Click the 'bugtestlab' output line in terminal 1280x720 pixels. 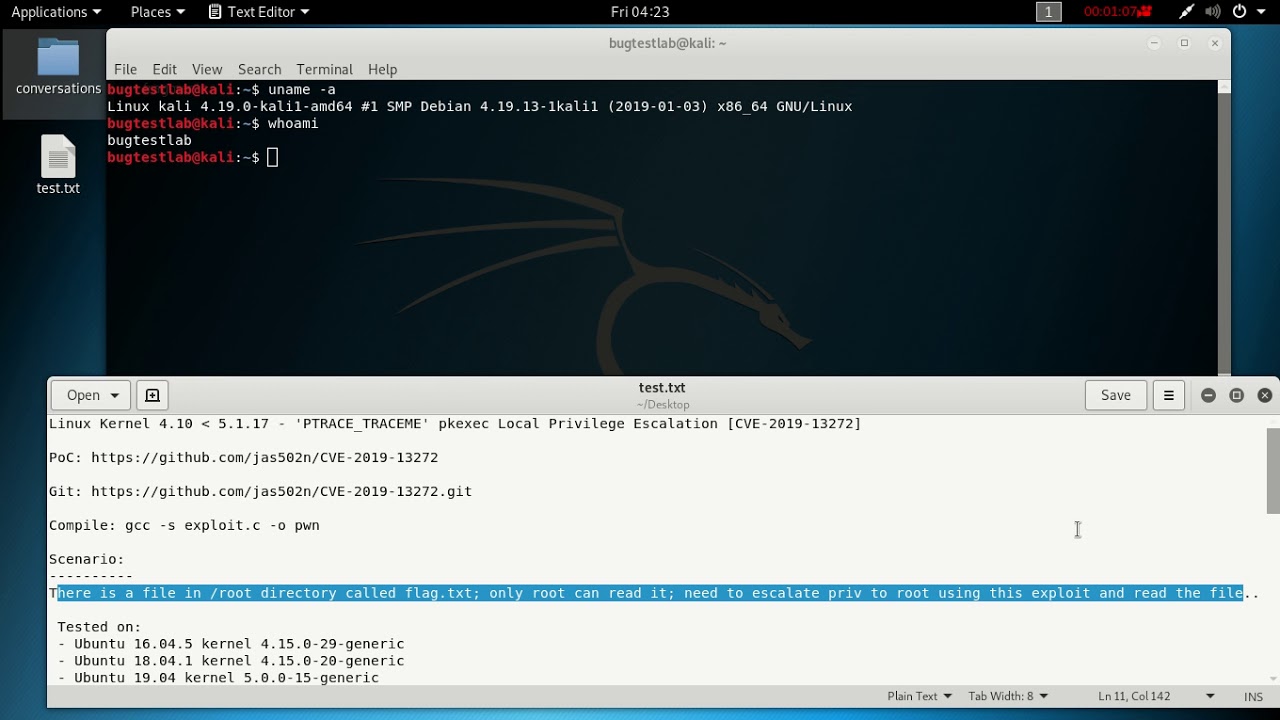[x=149, y=140]
